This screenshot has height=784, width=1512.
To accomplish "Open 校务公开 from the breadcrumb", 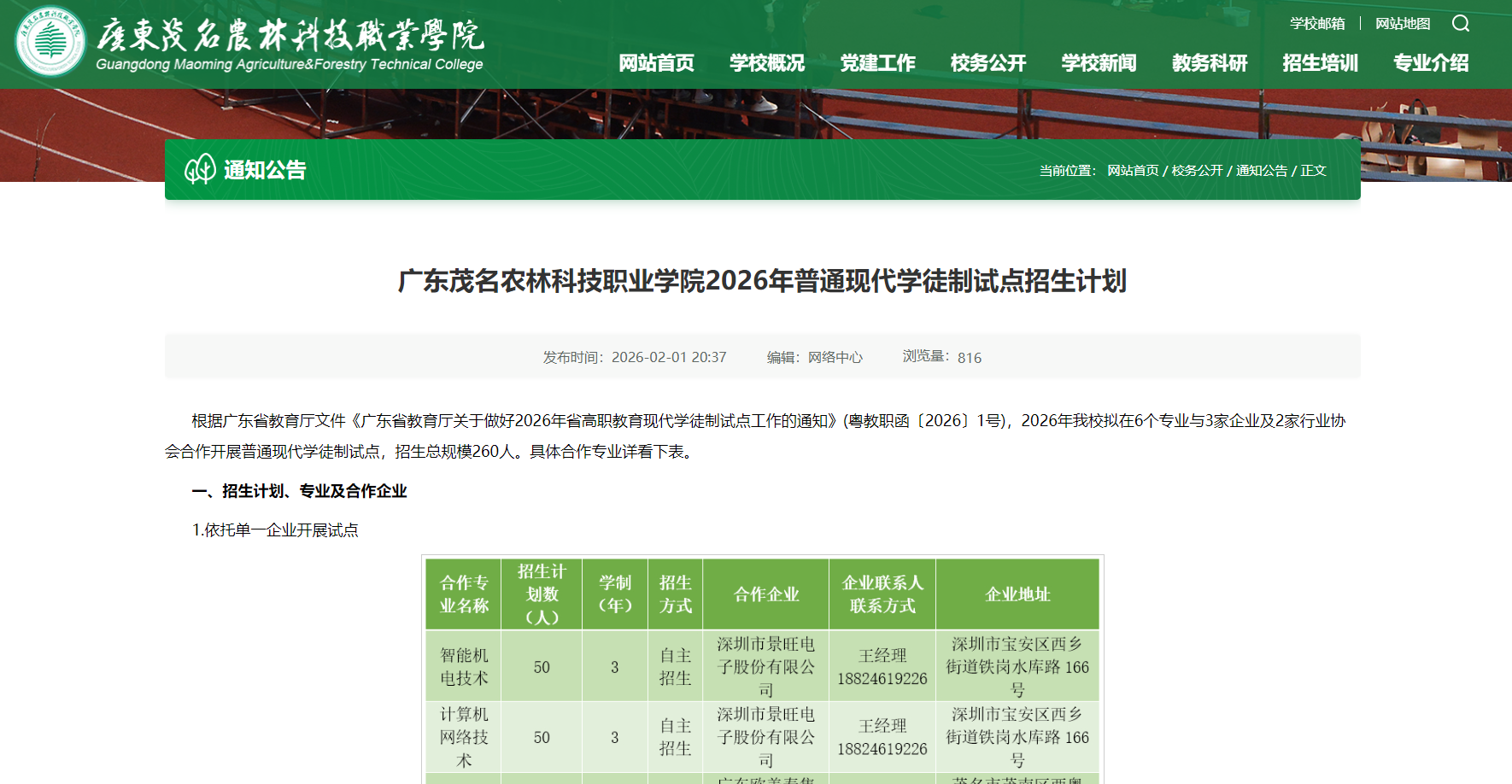I will pyautogui.click(x=1198, y=170).
